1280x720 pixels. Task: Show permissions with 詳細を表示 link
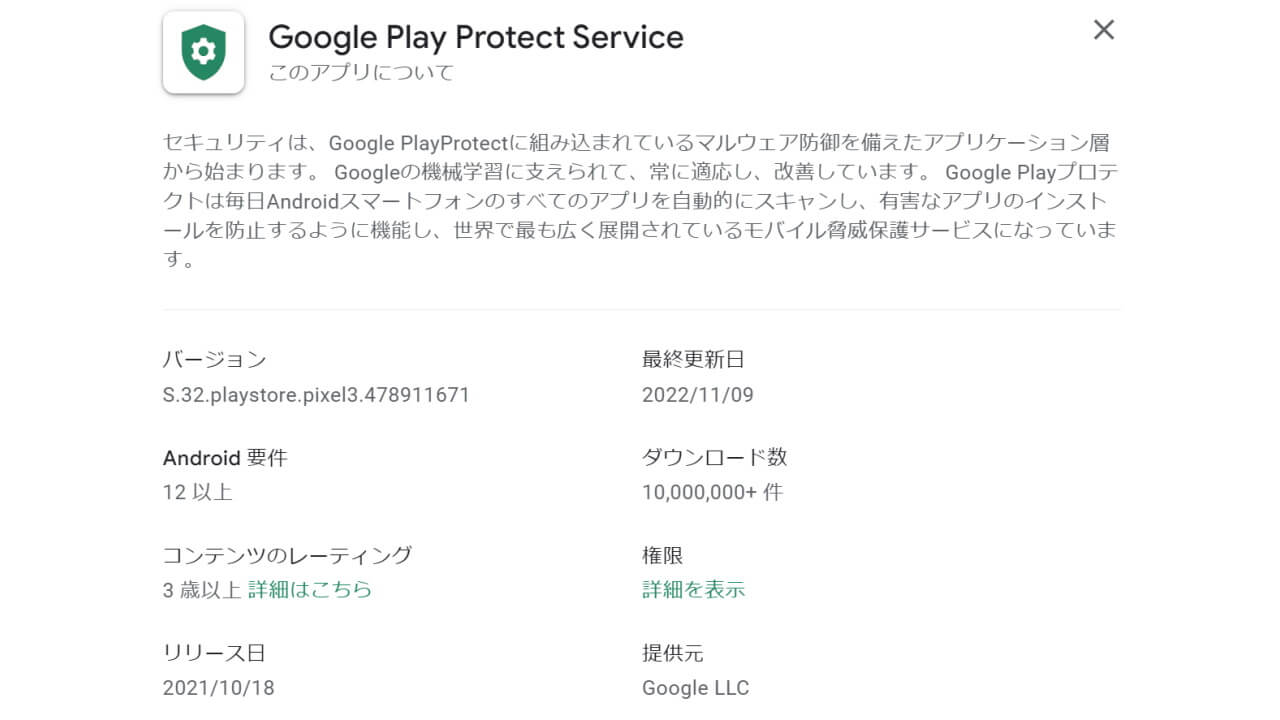pyautogui.click(x=692, y=590)
